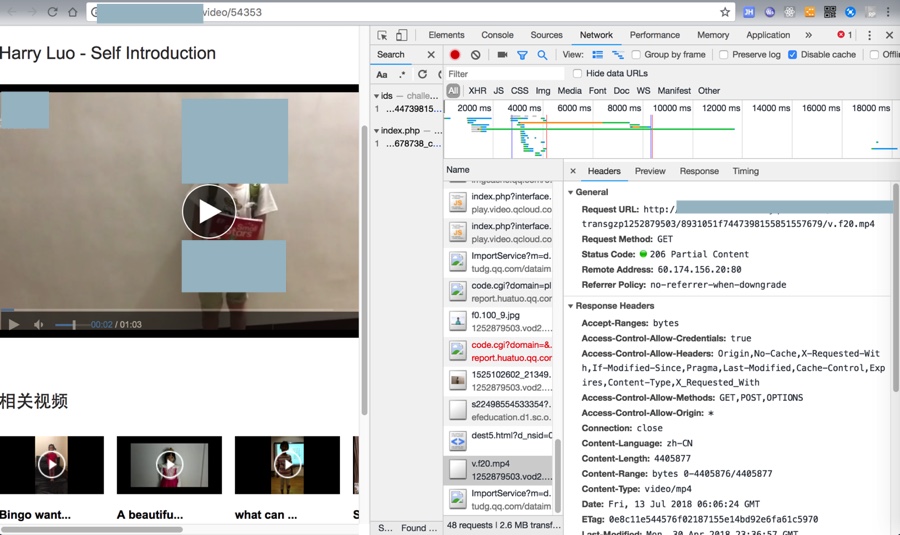This screenshot has height=535, width=900.
Task: Toggle the network filter funnel icon
Action: [522, 55]
